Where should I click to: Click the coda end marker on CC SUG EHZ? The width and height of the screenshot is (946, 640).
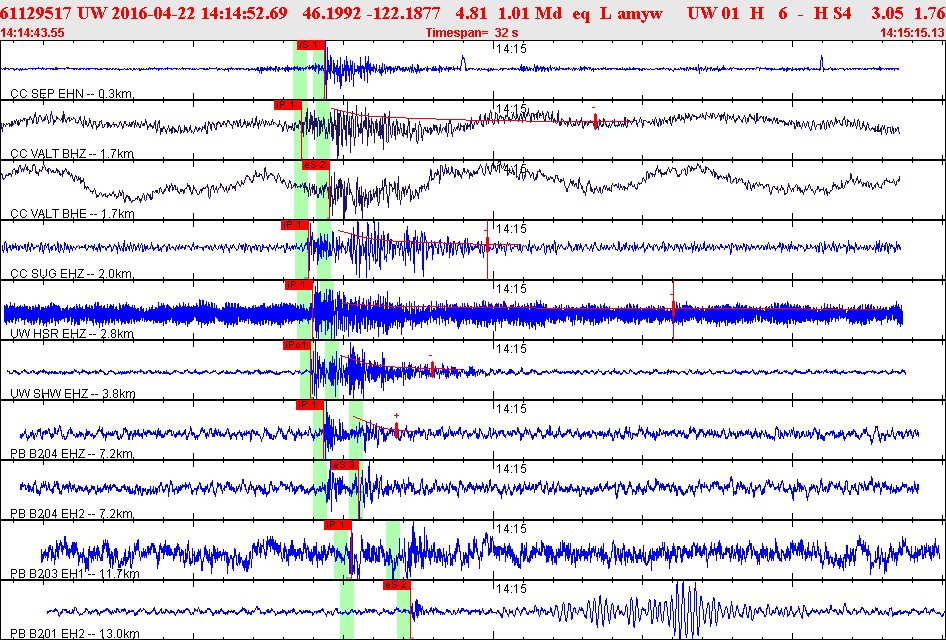pyautogui.click(x=487, y=242)
